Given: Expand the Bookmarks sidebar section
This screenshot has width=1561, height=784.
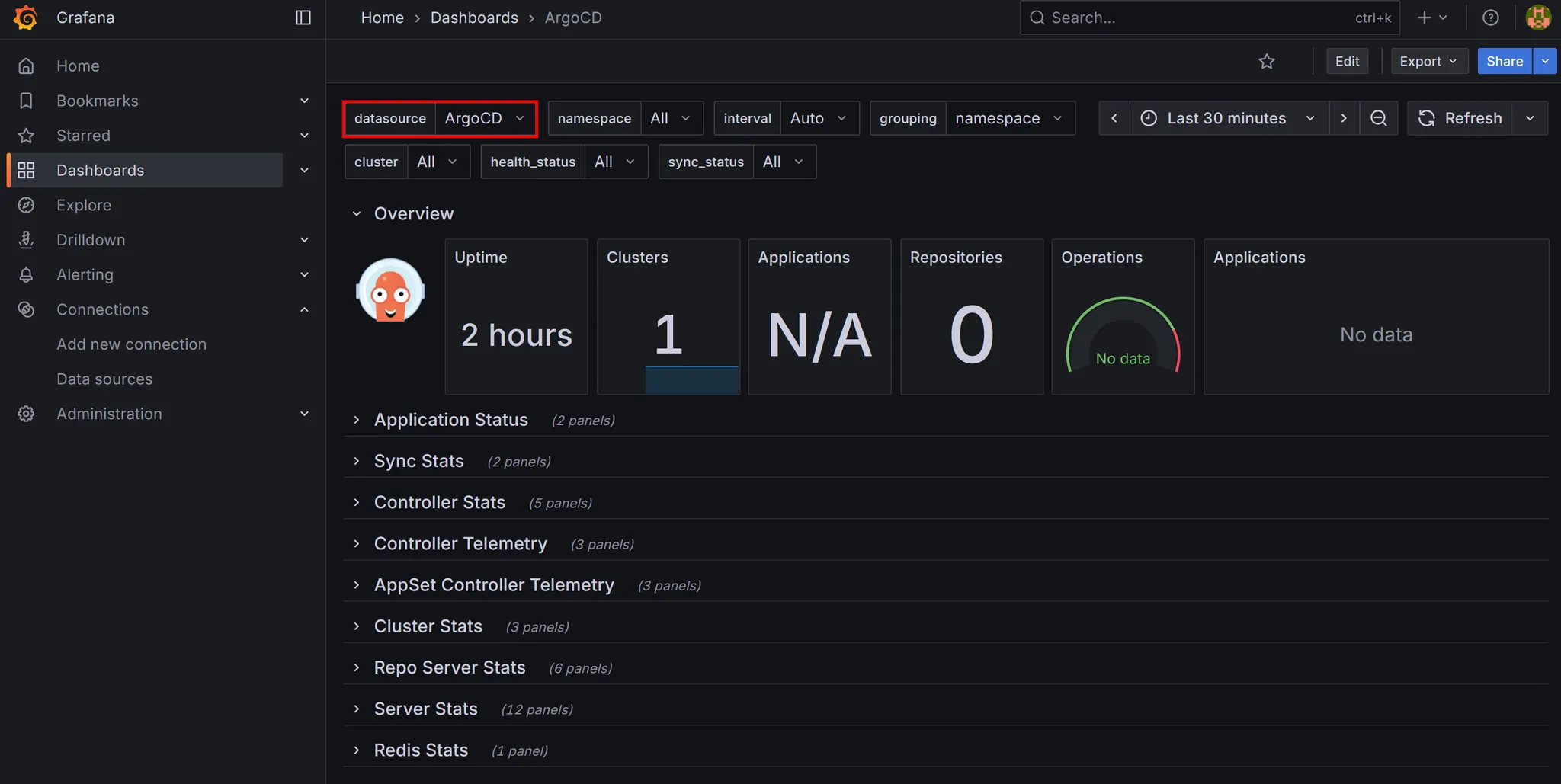Looking at the screenshot, I should point(304,101).
